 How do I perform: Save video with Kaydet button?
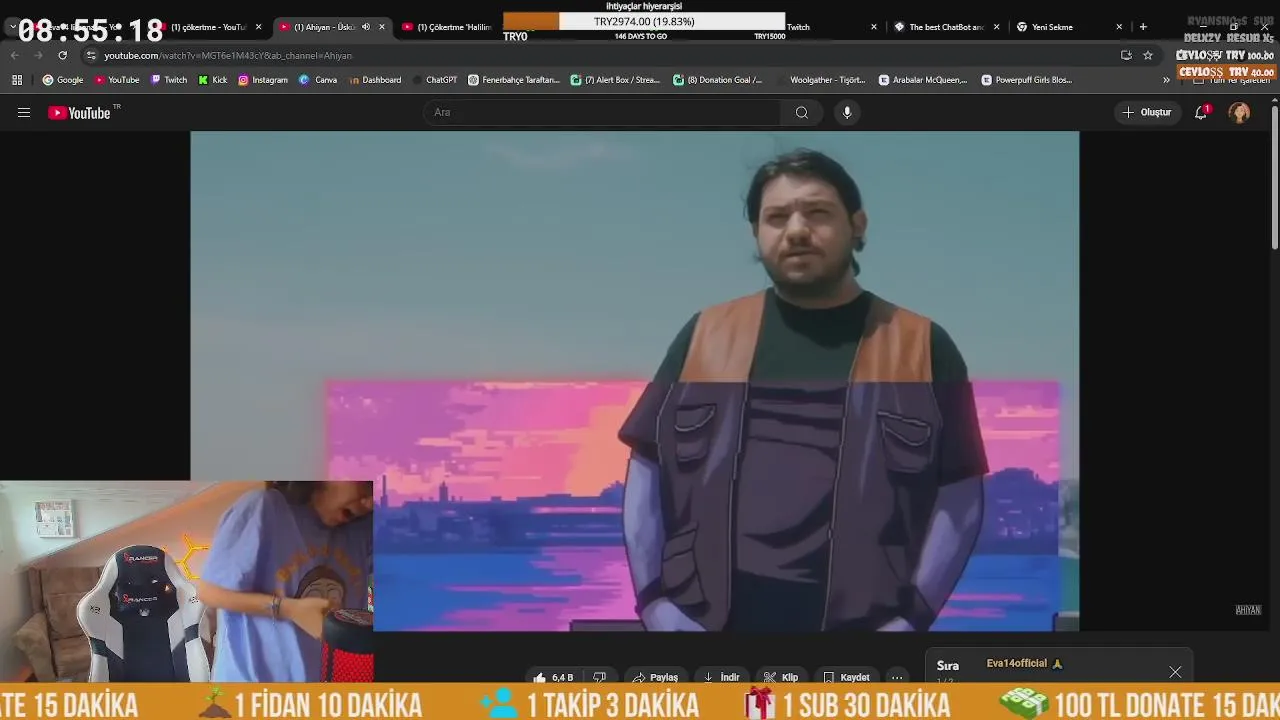pyautogui.click(x=846, y=677)
